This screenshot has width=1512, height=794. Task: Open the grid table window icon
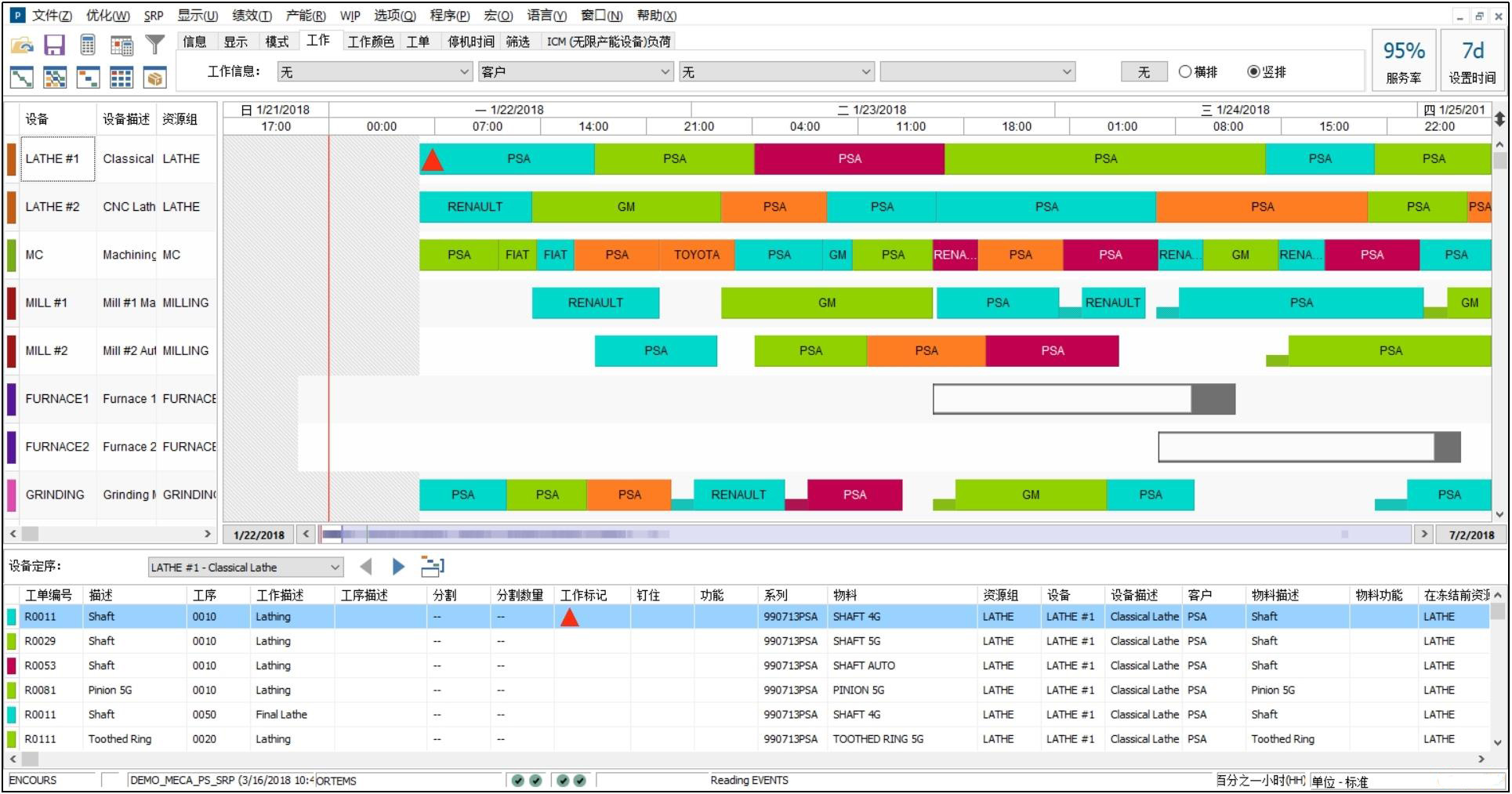(x=121, y=77)
